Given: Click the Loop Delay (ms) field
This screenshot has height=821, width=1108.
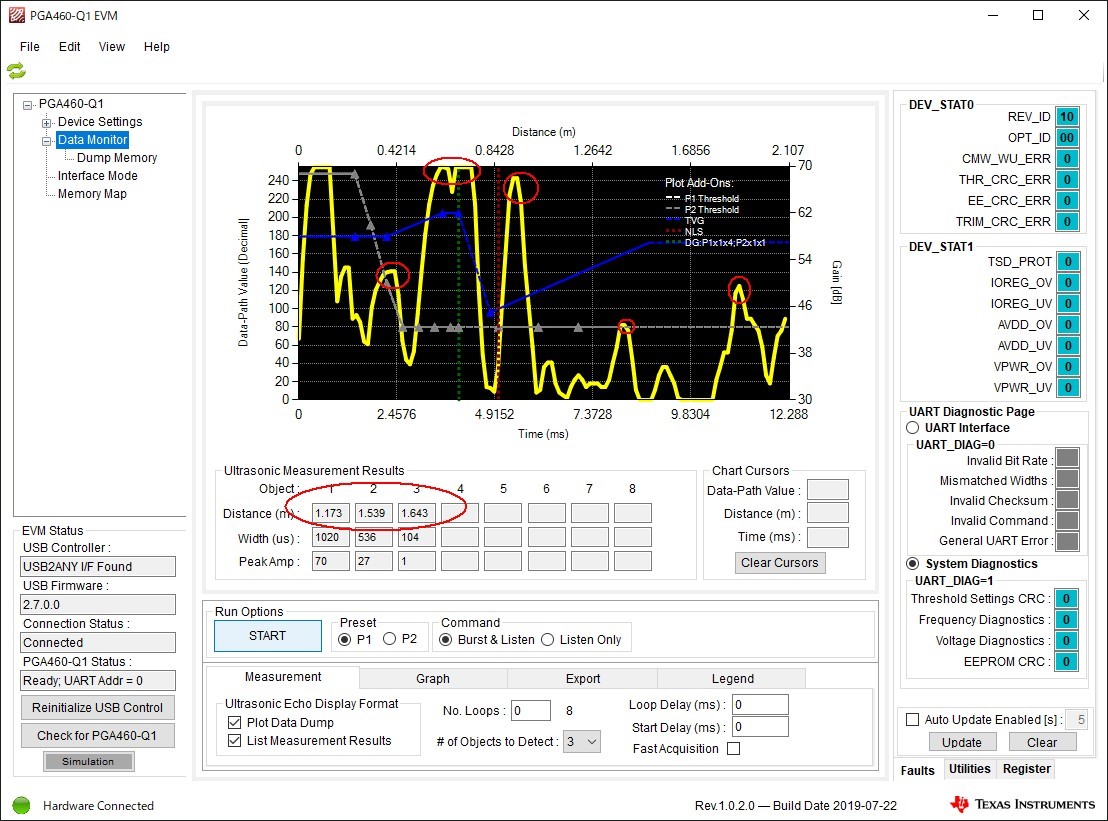Looking at the screenshot, I should (x=760, y=704).
